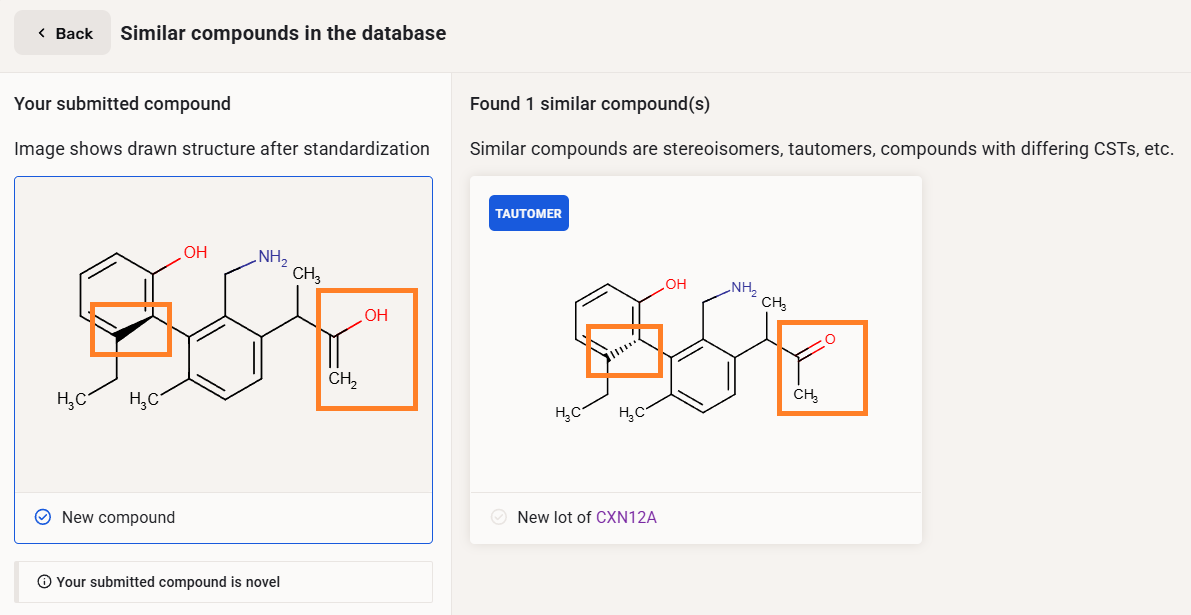Click the hashed bond highlight in tautomer
This screenshot has height=615, width=1191.
tap(624, 350)
